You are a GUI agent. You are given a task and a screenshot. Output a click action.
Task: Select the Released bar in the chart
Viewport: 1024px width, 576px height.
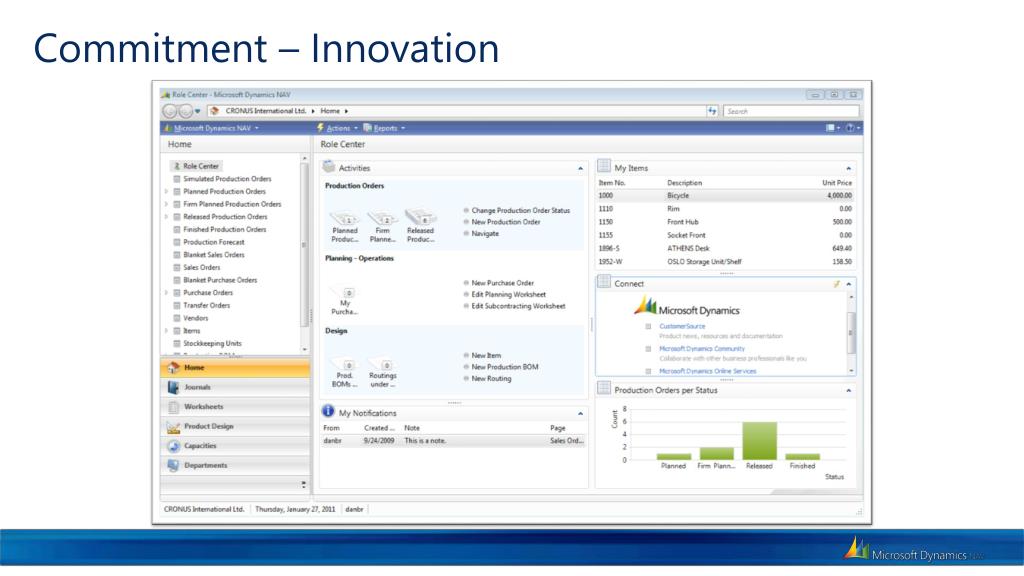point(760,441)
